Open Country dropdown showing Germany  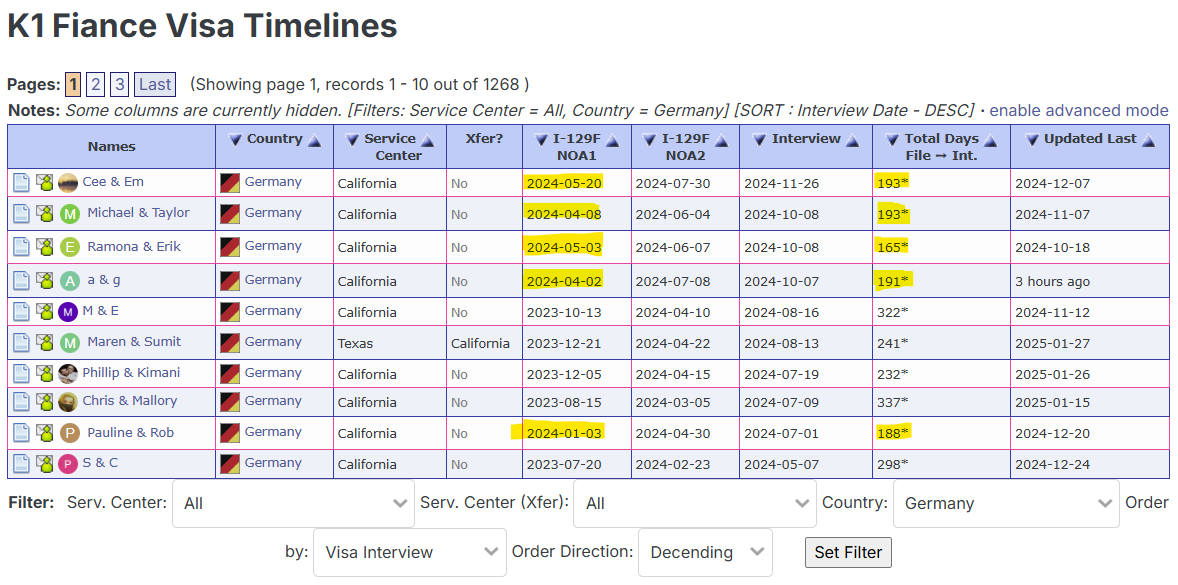click(x=1005, y=503)
